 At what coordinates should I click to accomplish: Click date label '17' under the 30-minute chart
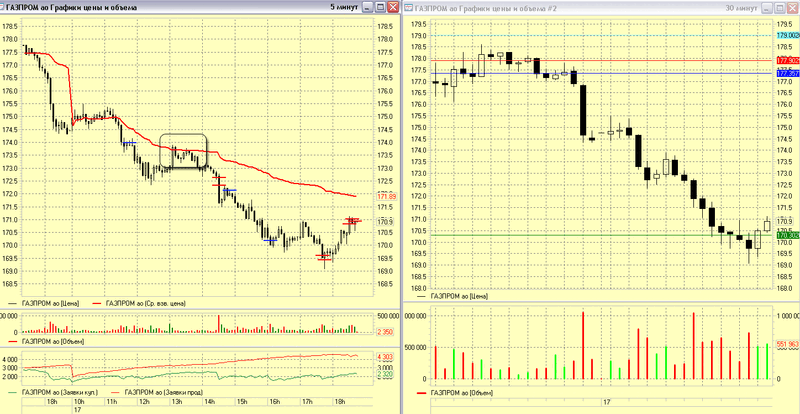pos(607,403)
